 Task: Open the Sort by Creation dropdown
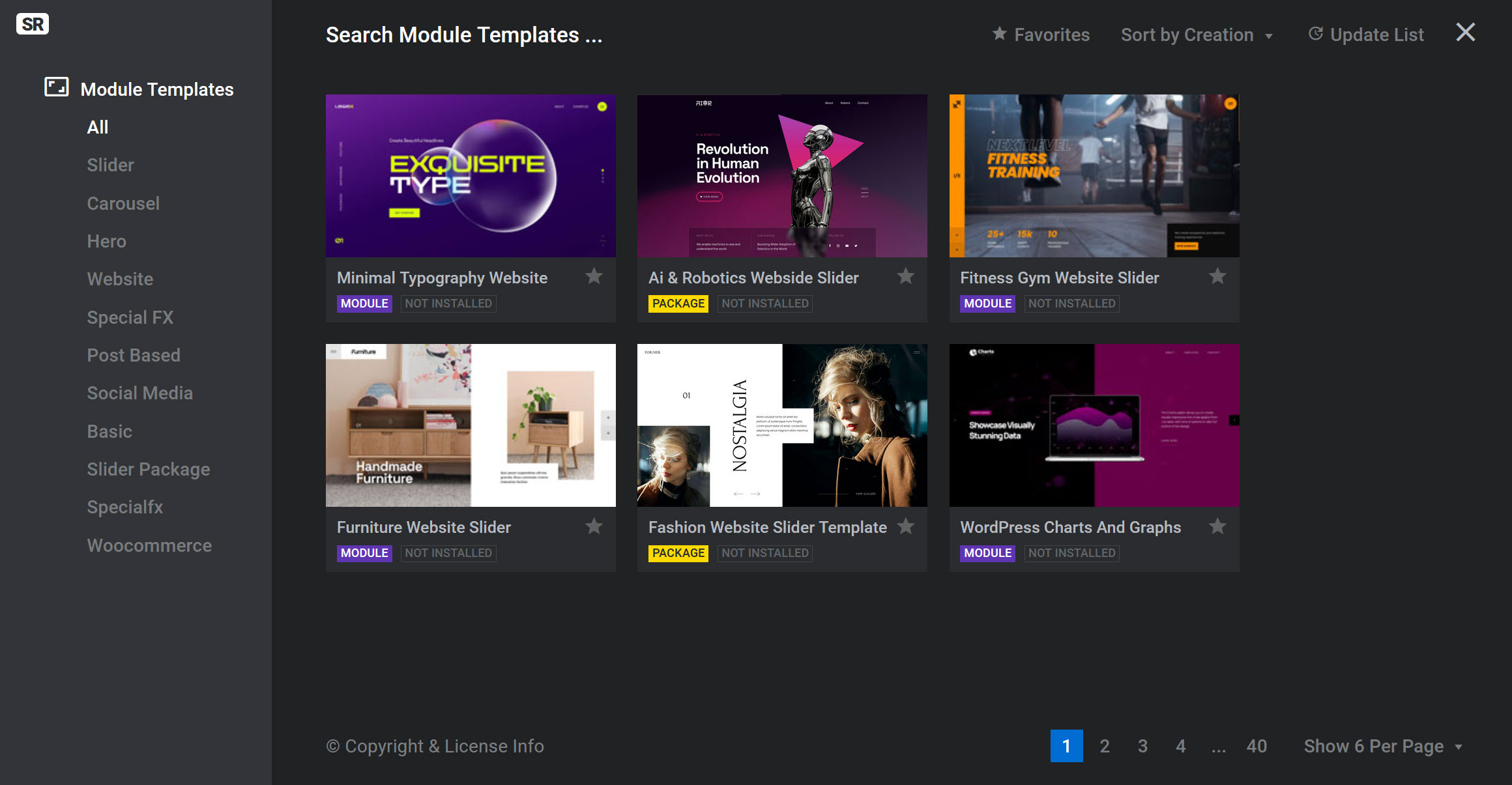(1197, 35)
